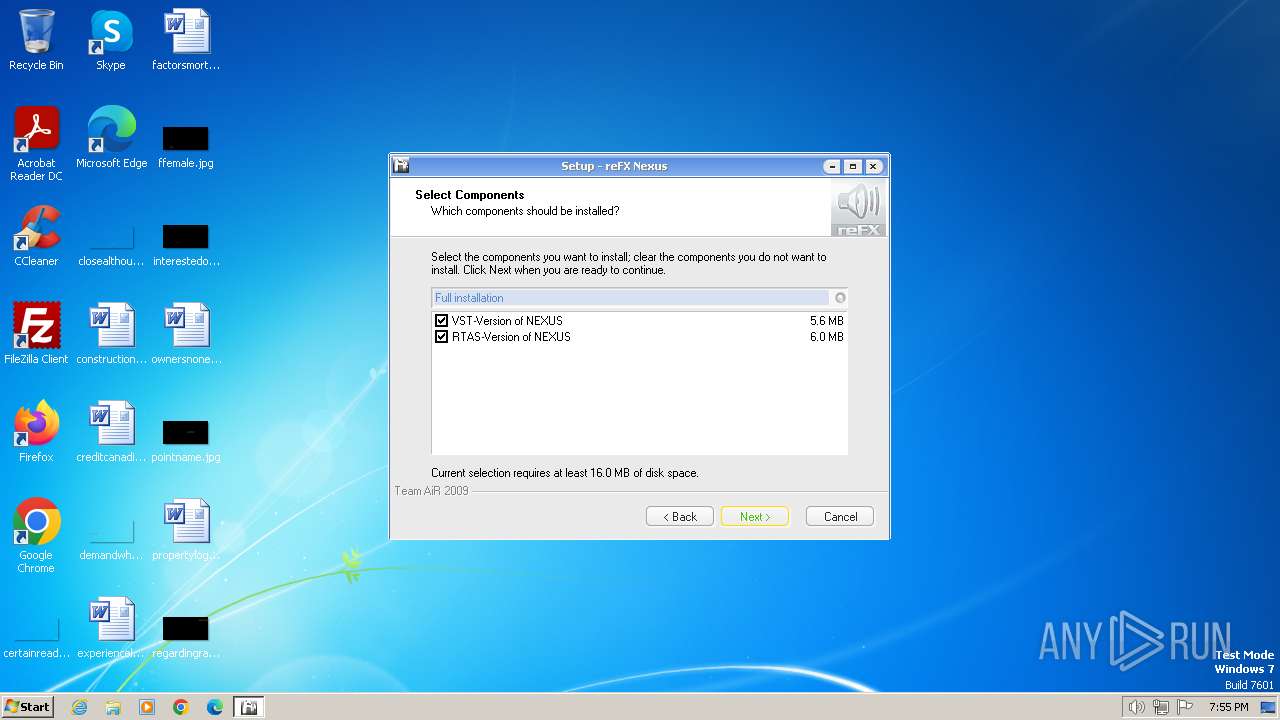Launch the Google Chrome desktop shortcut
The width and height of the screenshot is (1280, 720).
[36, 536]
